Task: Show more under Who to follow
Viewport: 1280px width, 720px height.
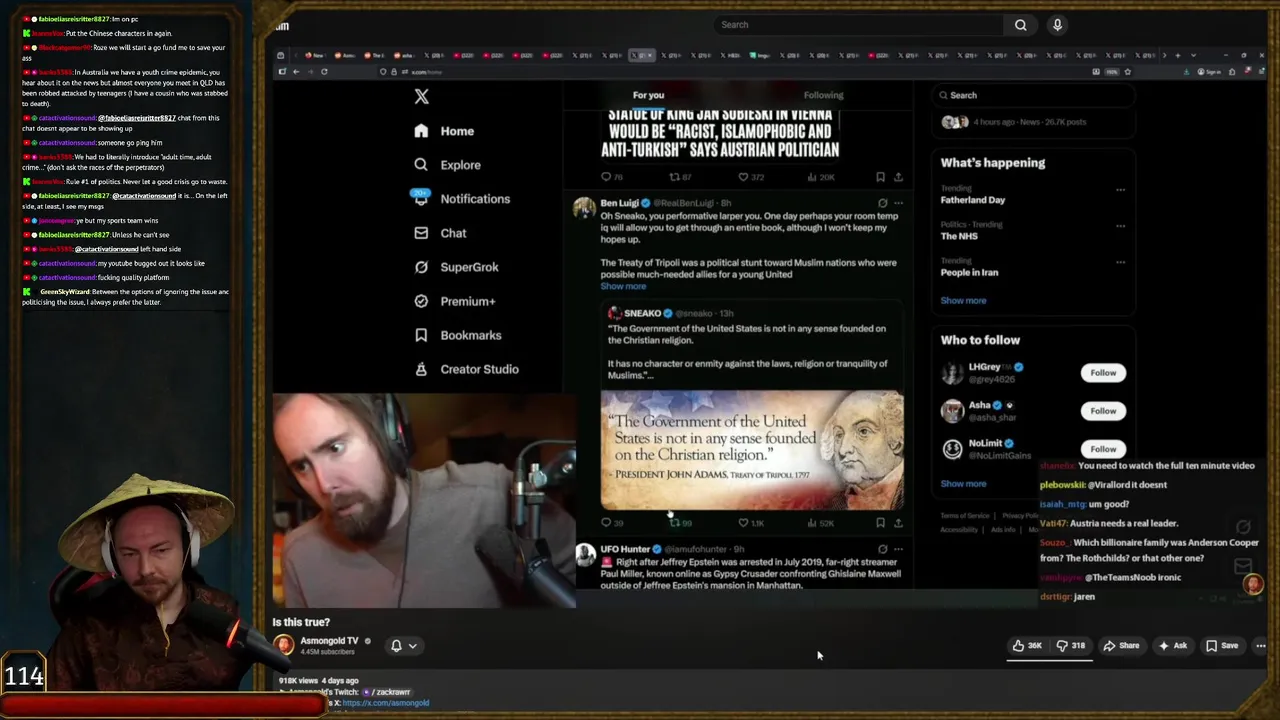Action: 963,483
